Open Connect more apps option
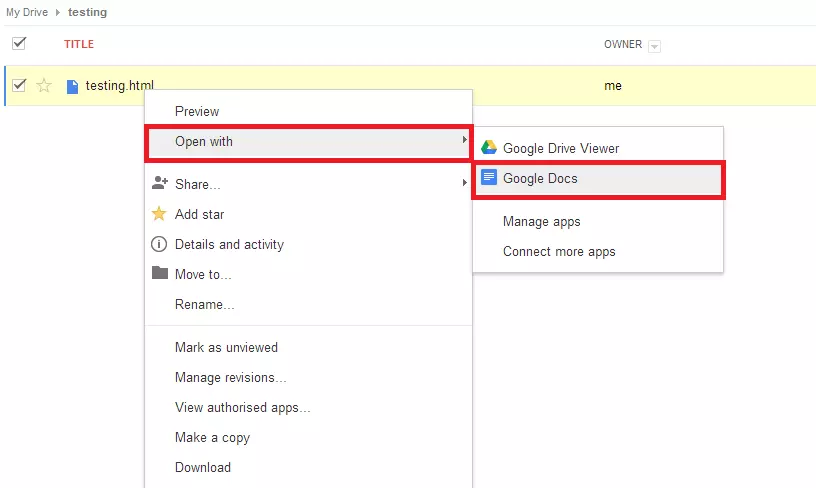This screenshot has width=816, height=488. 559,252
